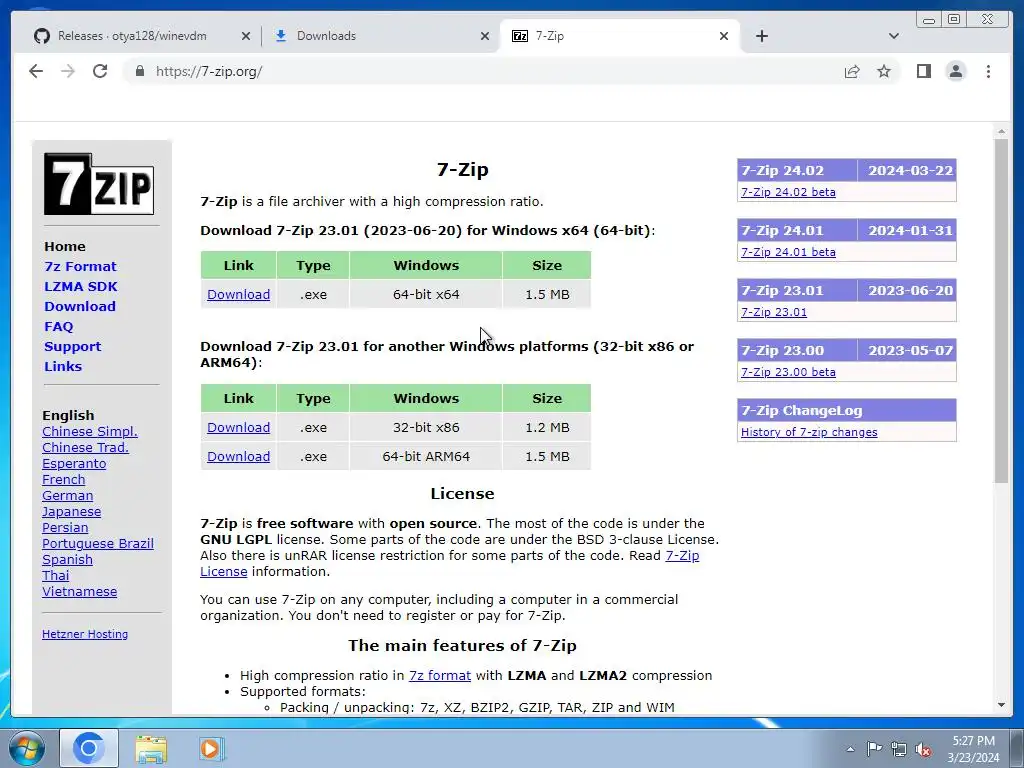
Task: Open the taskbar clock showing 5:27 PM
Action: pyautogui.click(x=973, y=749)
